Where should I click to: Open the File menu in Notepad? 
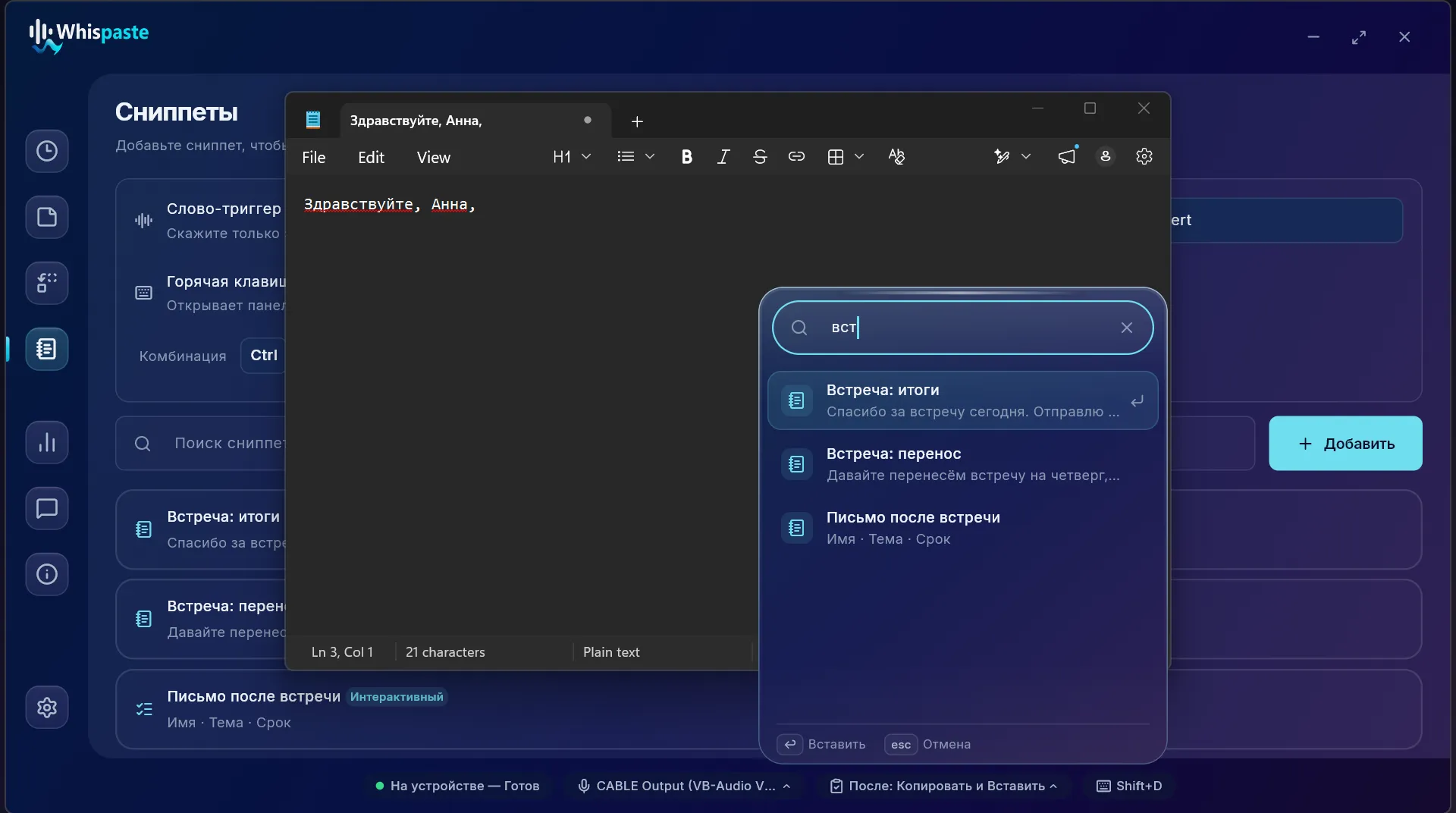click(x=314, y=157)
